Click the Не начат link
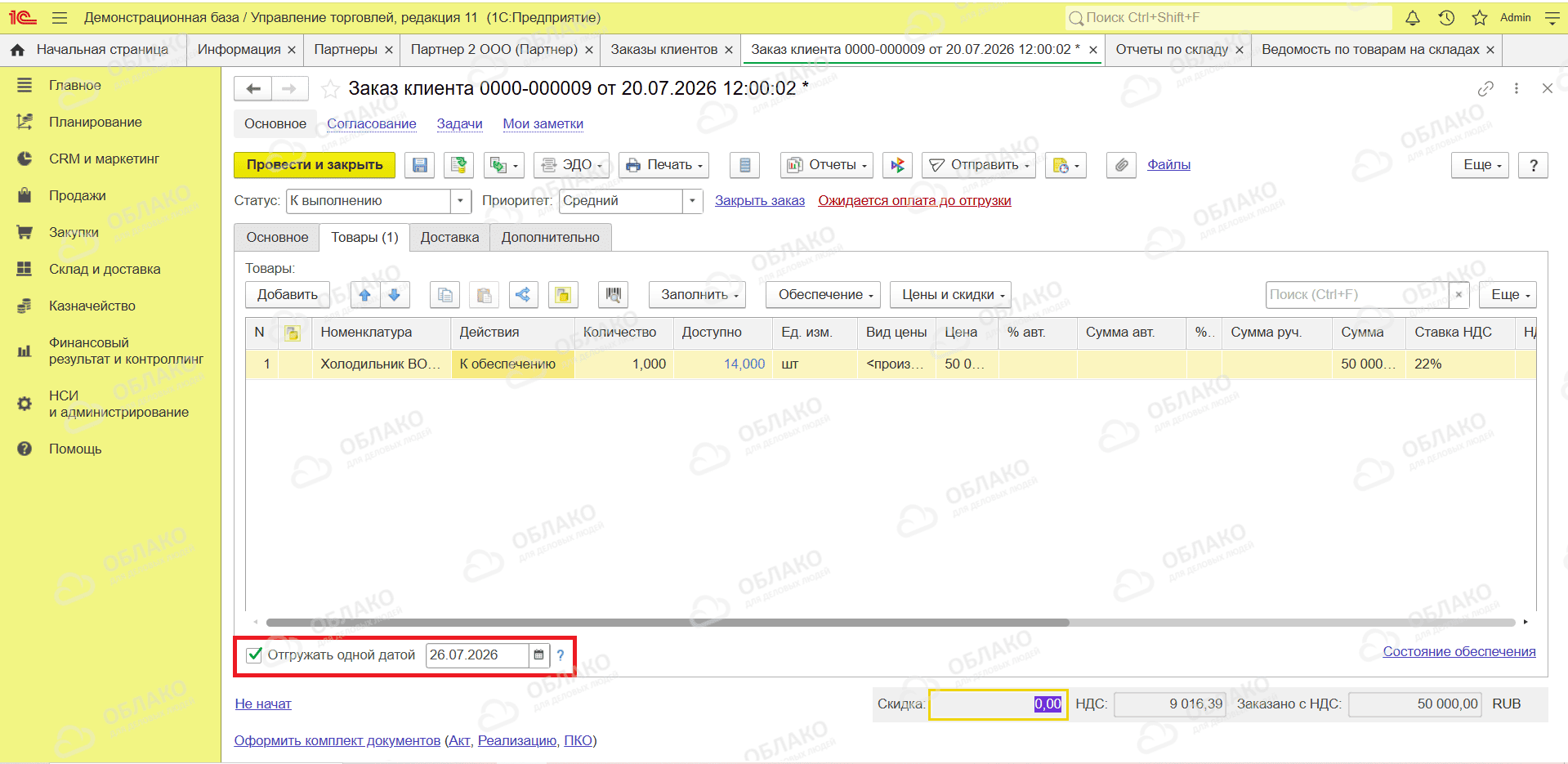This screenshot has width=1568, height=764. point(263,704)
